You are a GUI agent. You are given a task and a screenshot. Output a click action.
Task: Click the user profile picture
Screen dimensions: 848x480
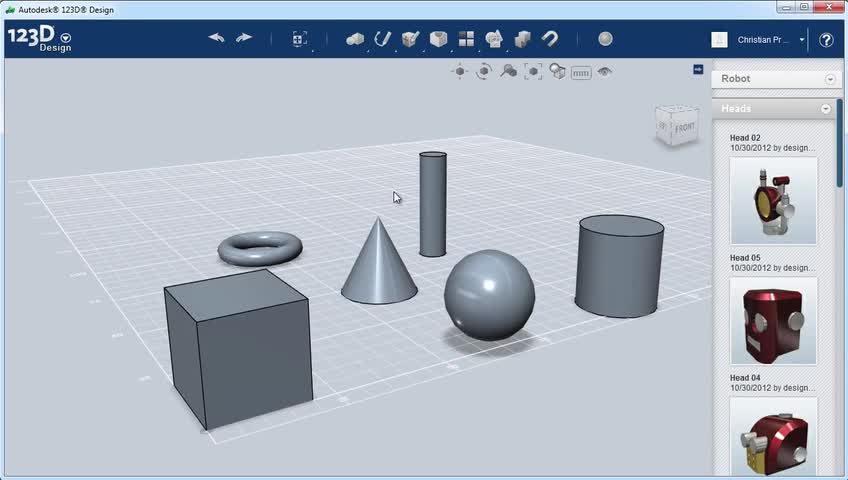719,40
